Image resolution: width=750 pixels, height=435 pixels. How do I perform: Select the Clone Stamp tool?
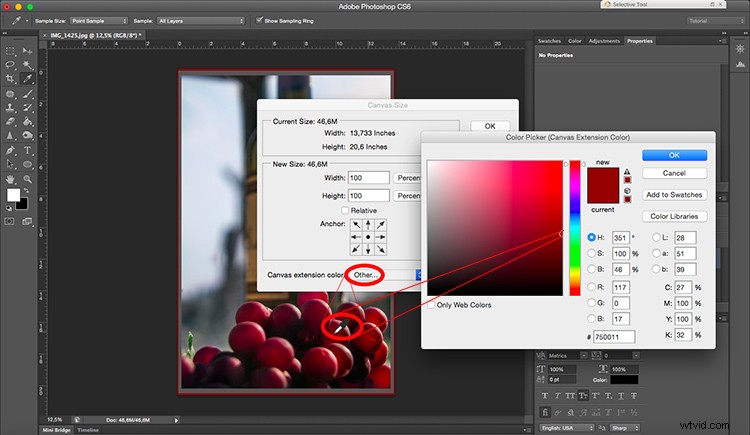(x=10, y=108)
